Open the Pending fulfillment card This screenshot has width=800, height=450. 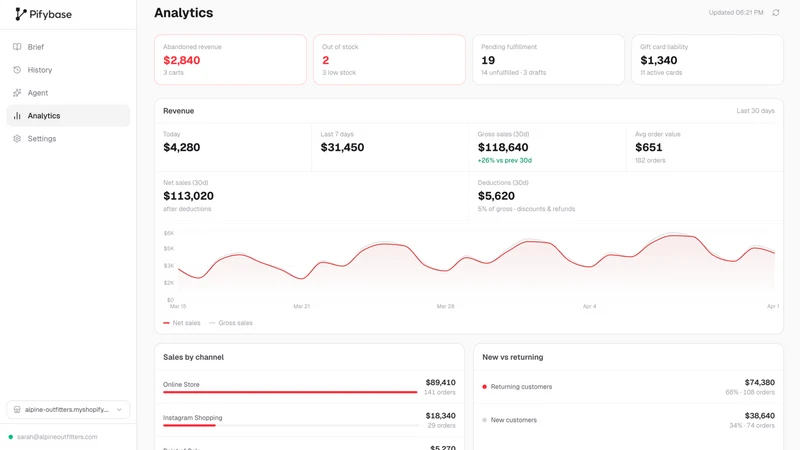[548, 60]
